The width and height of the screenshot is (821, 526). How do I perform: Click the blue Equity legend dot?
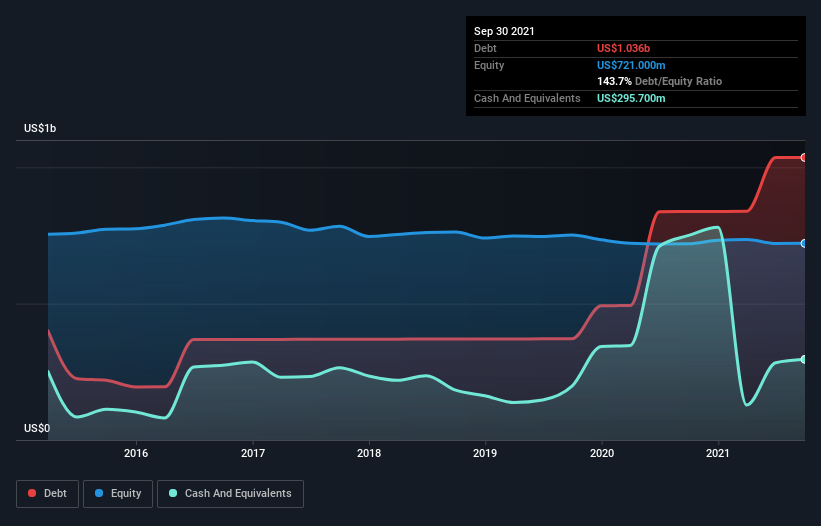point(99,493)
